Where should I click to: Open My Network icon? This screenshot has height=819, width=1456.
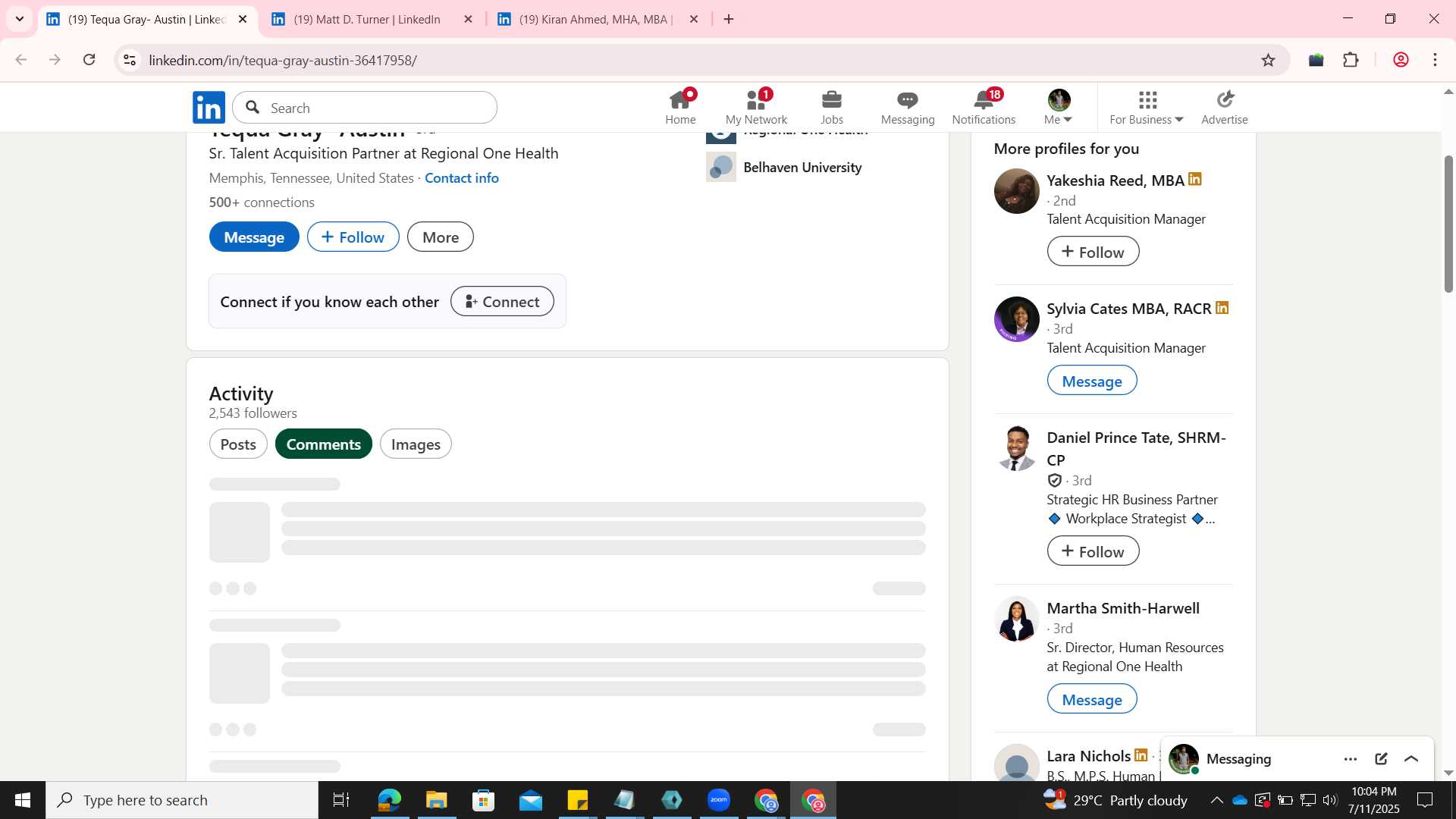[x=756, y=107]
